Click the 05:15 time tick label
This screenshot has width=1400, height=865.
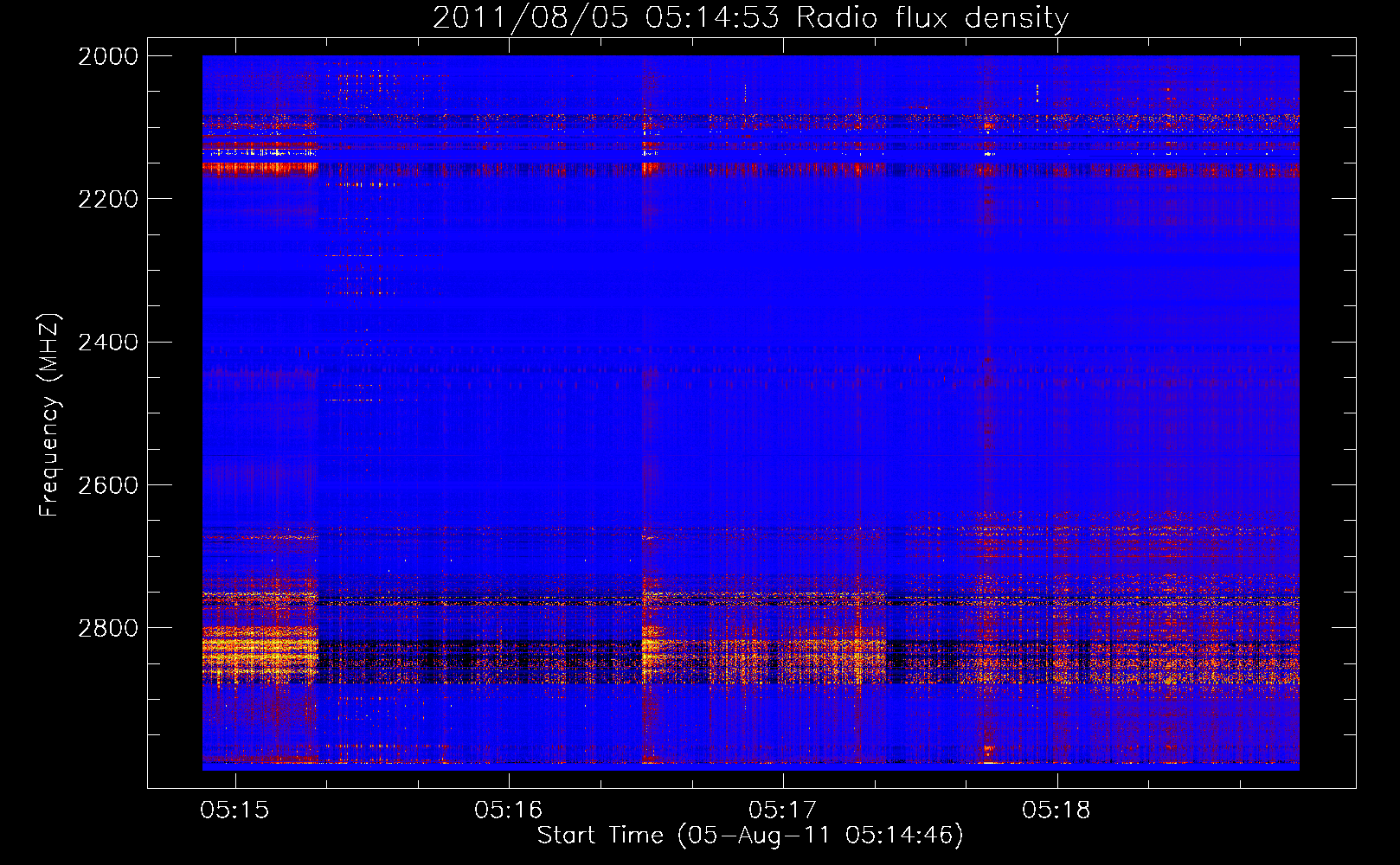coord(234,811)
